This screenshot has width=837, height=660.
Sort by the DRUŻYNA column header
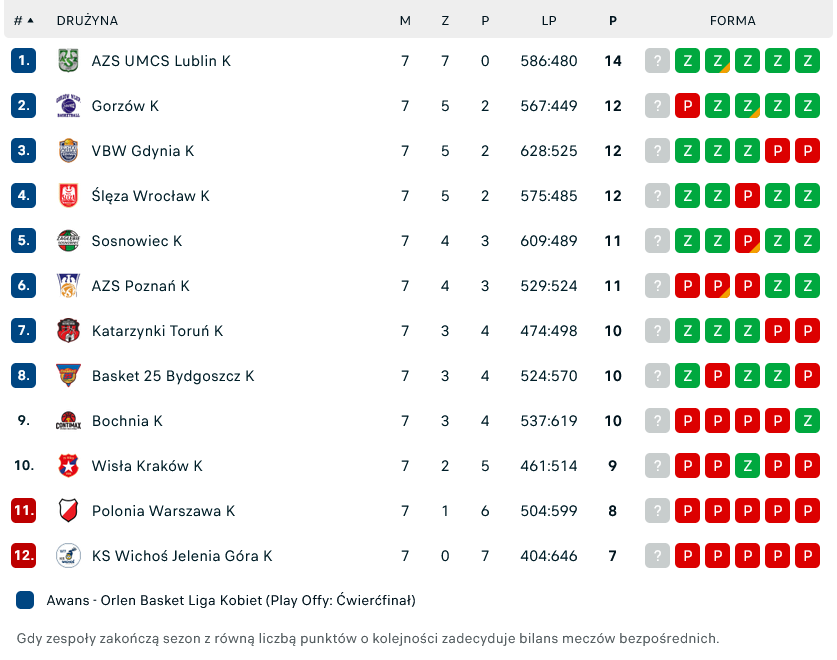click(x=87, y=20)
